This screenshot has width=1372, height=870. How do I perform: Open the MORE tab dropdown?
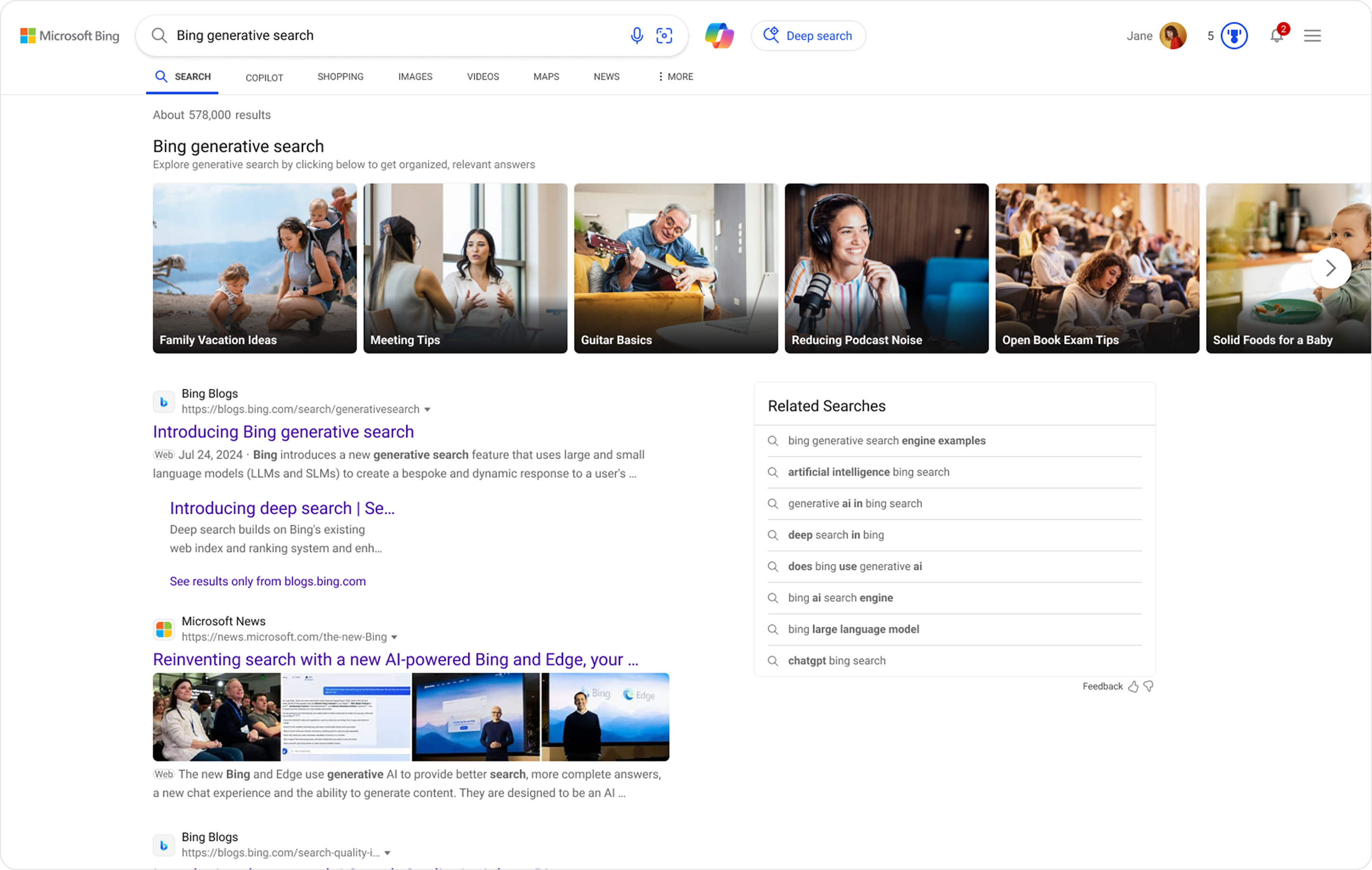click(675, 76)
